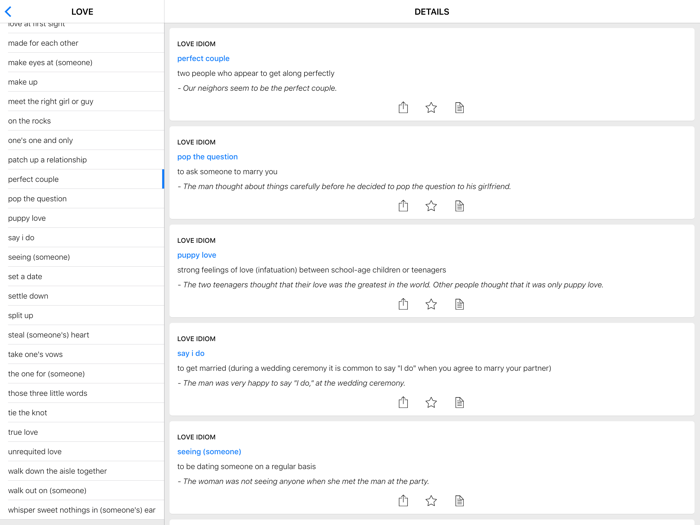This screenshot has width=700, height=525.
Task: Choose 'walk down the aisle together'
Action: [x=82, y=471]
